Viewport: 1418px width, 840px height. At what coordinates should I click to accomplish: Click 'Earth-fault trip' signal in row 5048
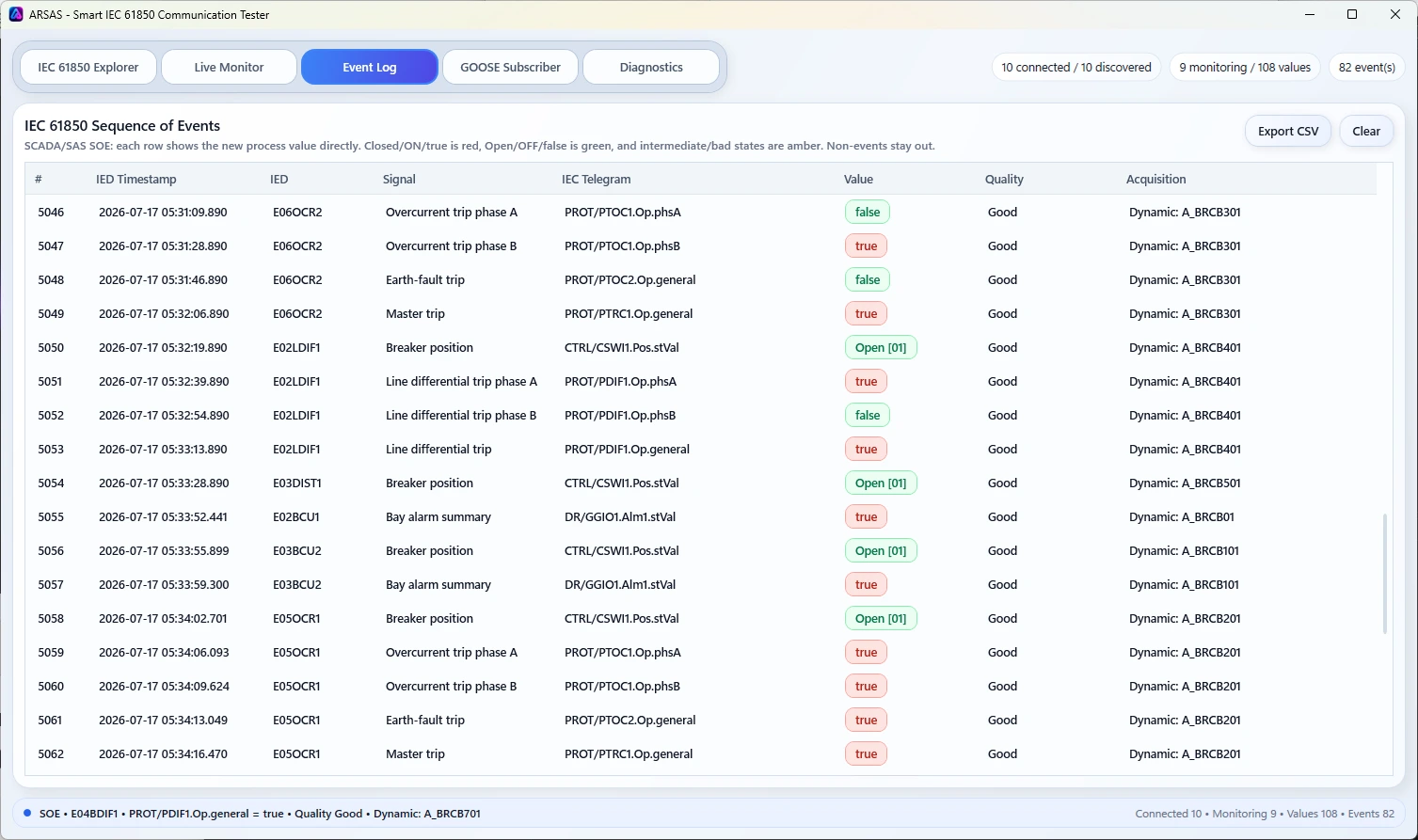(x=425, y=279)
